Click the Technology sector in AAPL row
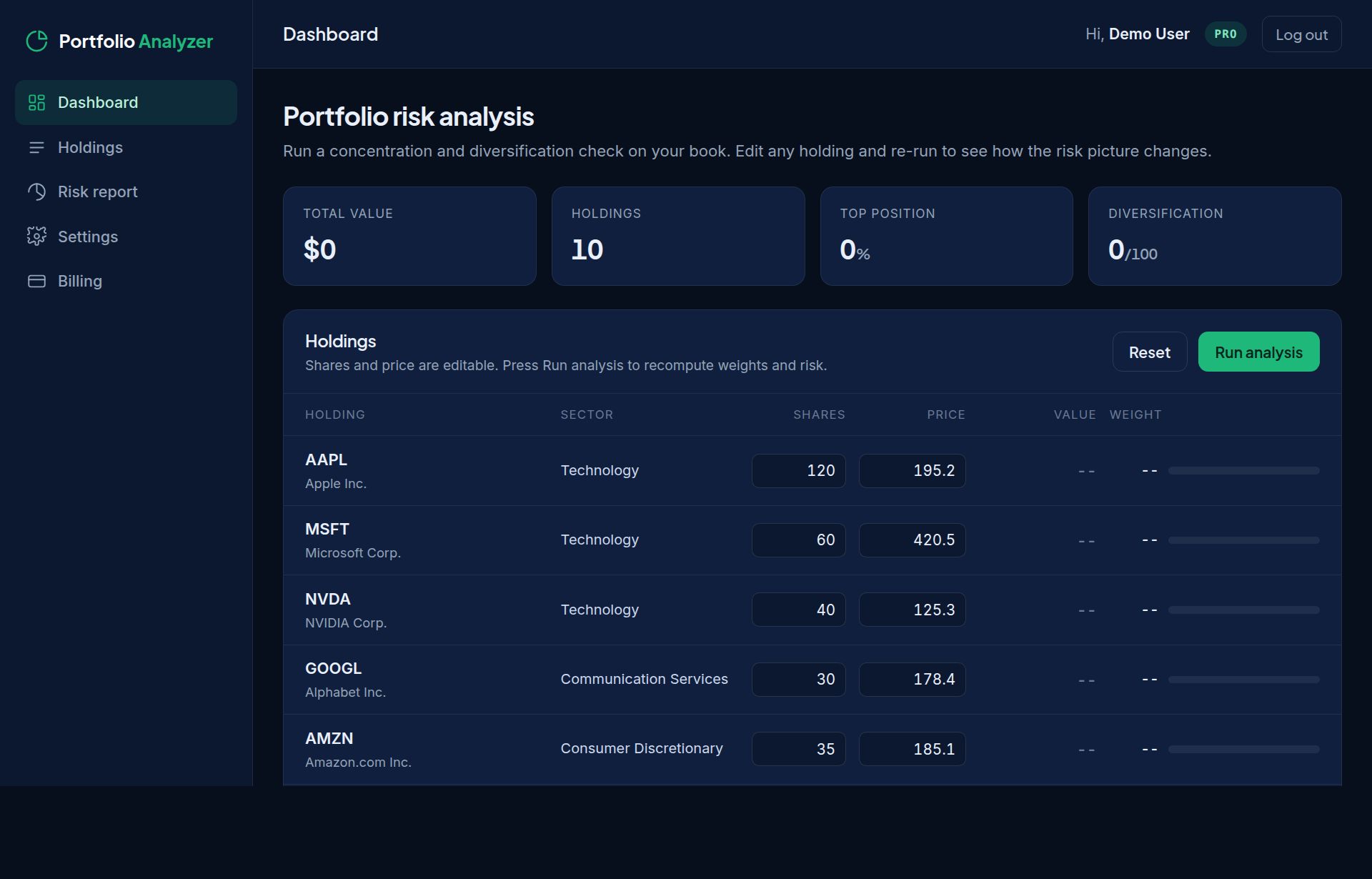This screenshot has width=1372, height=879. (x=600, y=470)
